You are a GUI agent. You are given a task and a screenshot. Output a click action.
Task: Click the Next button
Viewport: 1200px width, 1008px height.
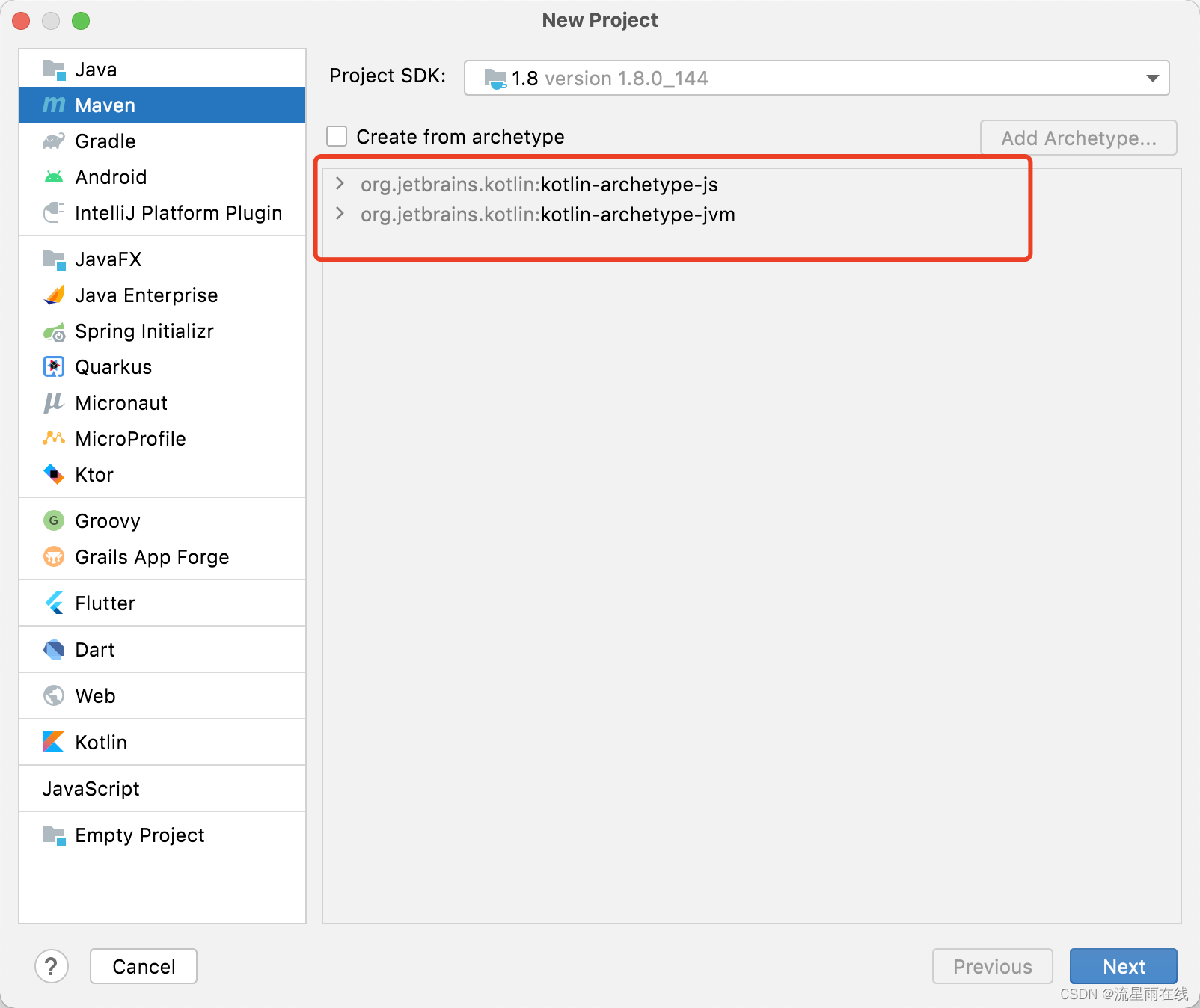pyautogui.click(x=1123, y=967)
